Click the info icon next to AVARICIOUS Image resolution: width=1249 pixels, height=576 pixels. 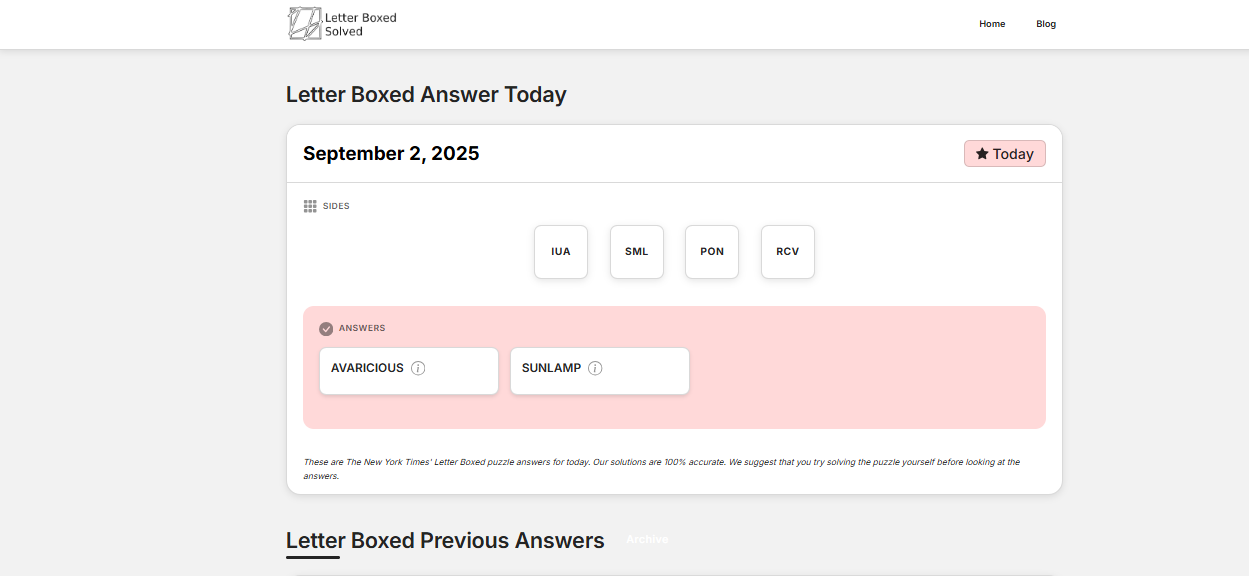tap(418, 368)
